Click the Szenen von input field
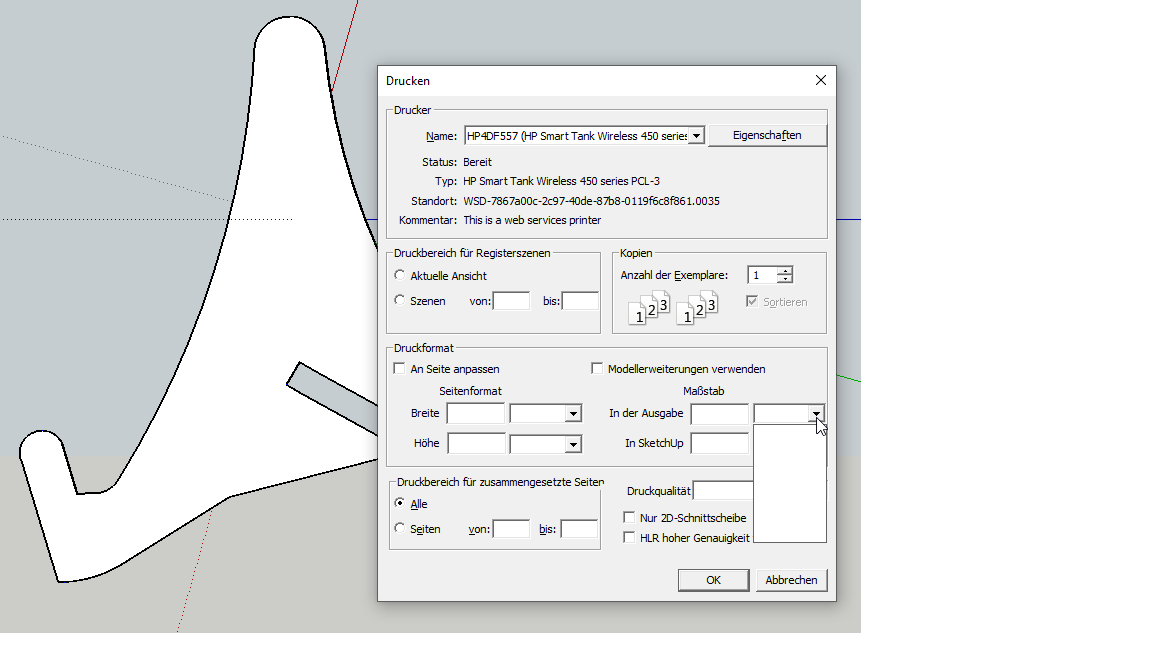Viewport: 1152px width, 648px height. (x=511, y=301)
